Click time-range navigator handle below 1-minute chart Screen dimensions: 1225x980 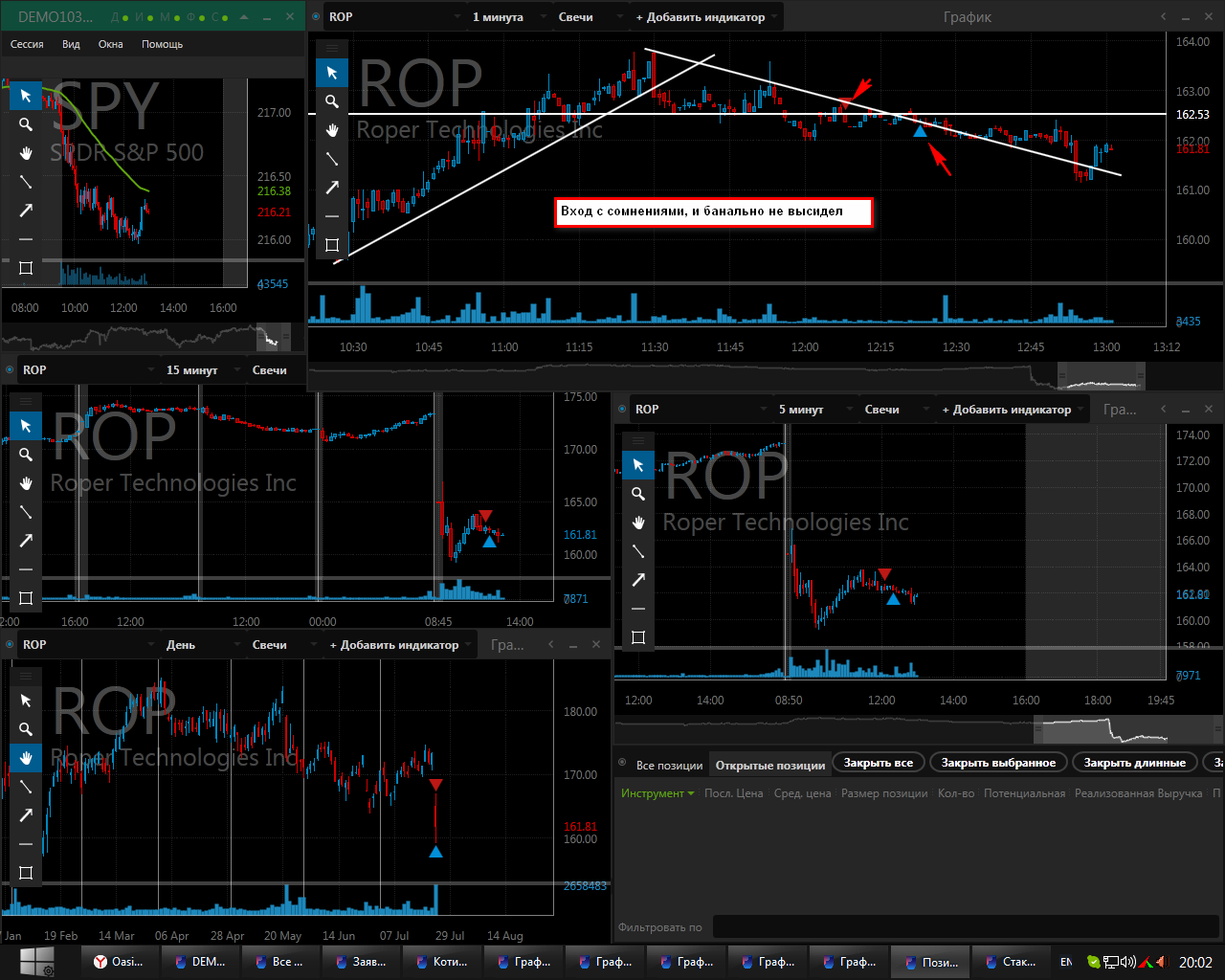point(1100,377)
